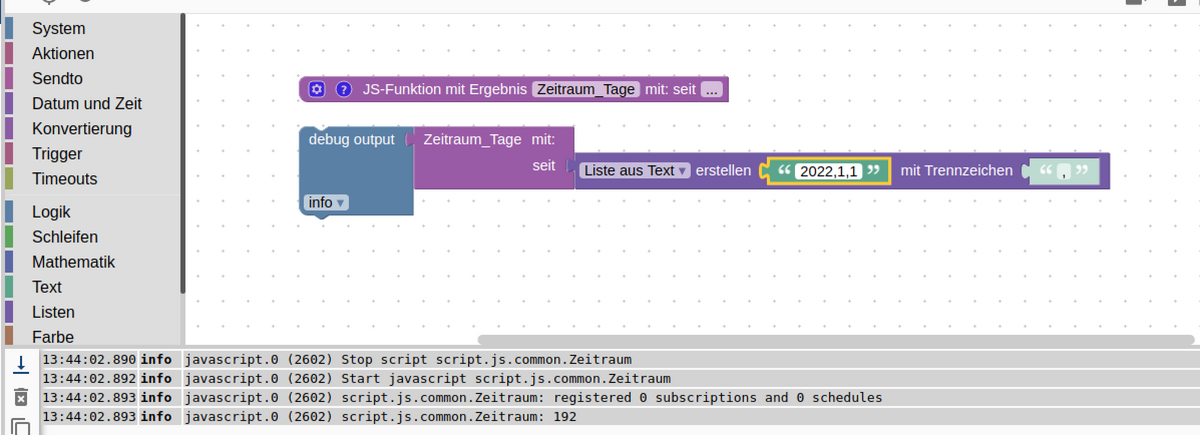Clear the log with the delete icon

[21, 398]
